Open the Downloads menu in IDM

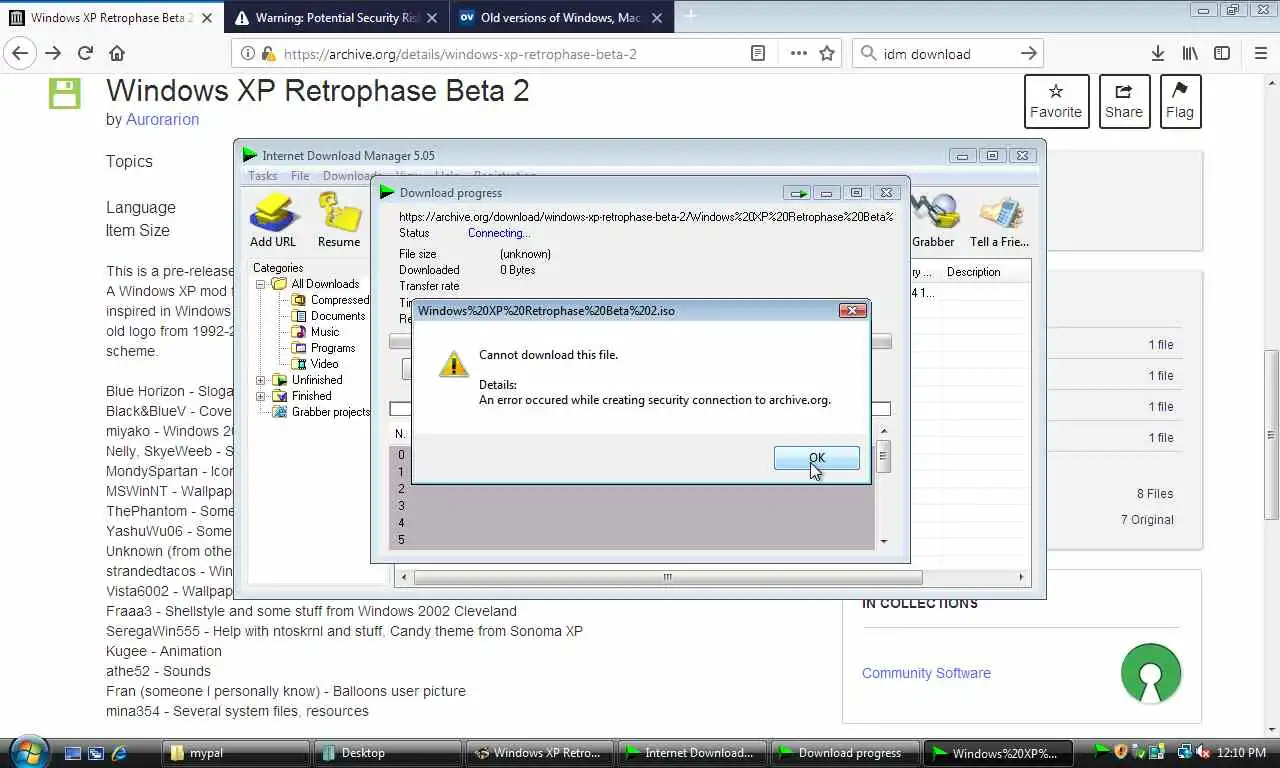pyautogui.click(x=350, y=176)
